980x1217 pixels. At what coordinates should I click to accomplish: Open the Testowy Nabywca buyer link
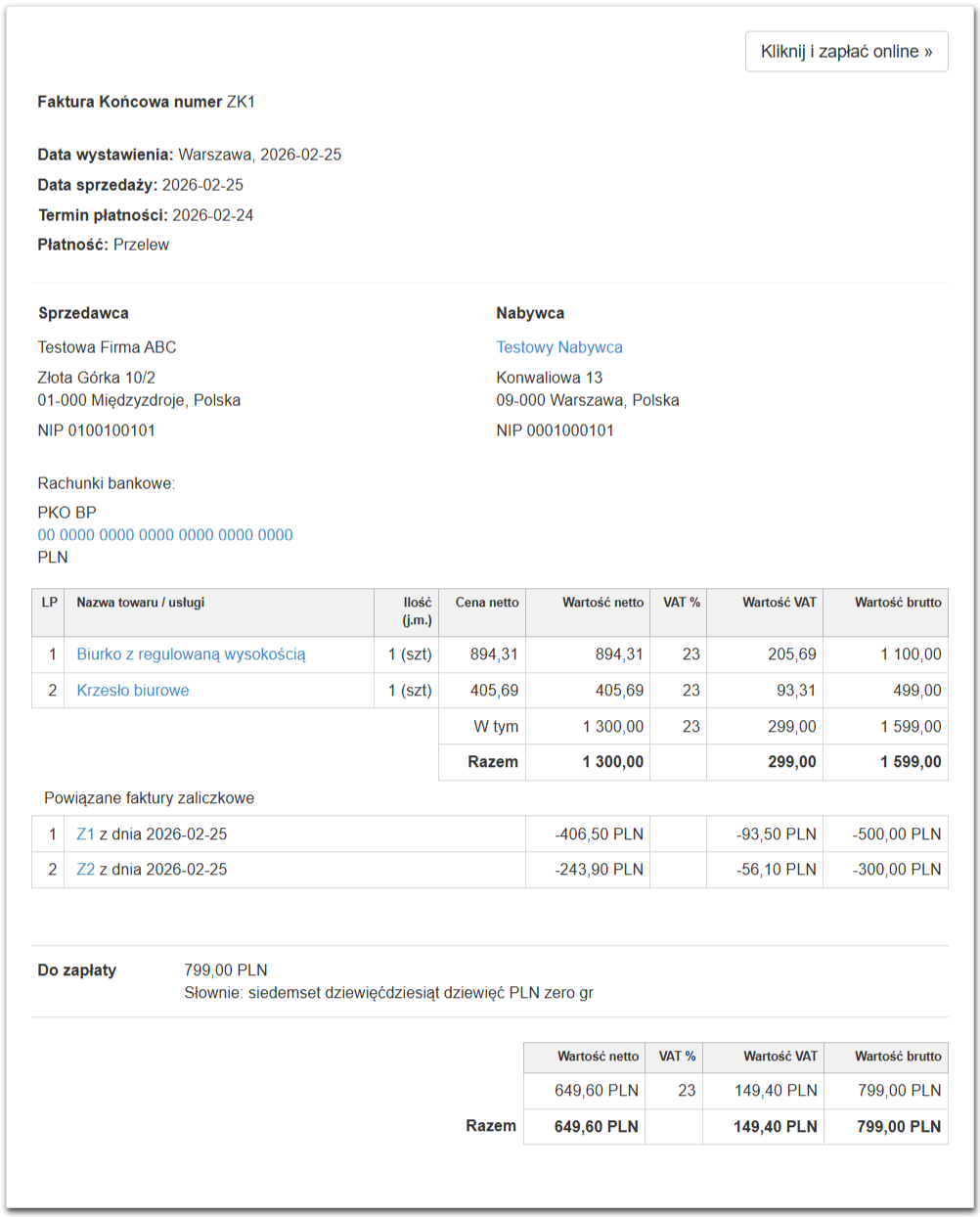[x=558, y=347]
